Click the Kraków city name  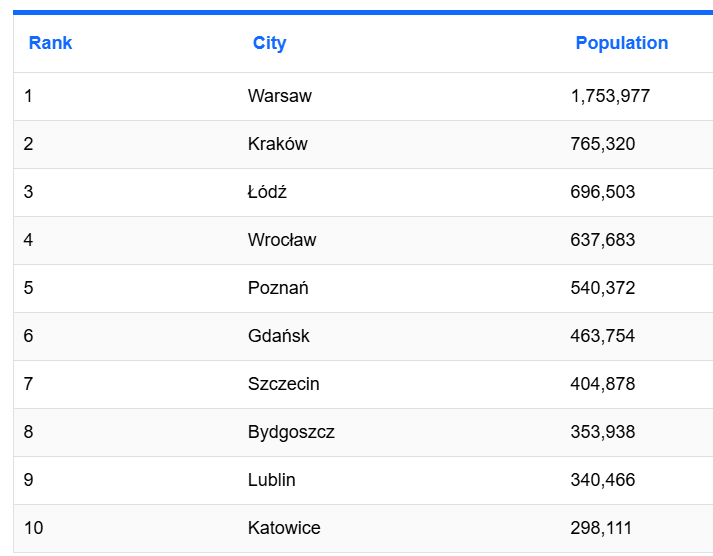pyautogui.click(x=278, y=144)
